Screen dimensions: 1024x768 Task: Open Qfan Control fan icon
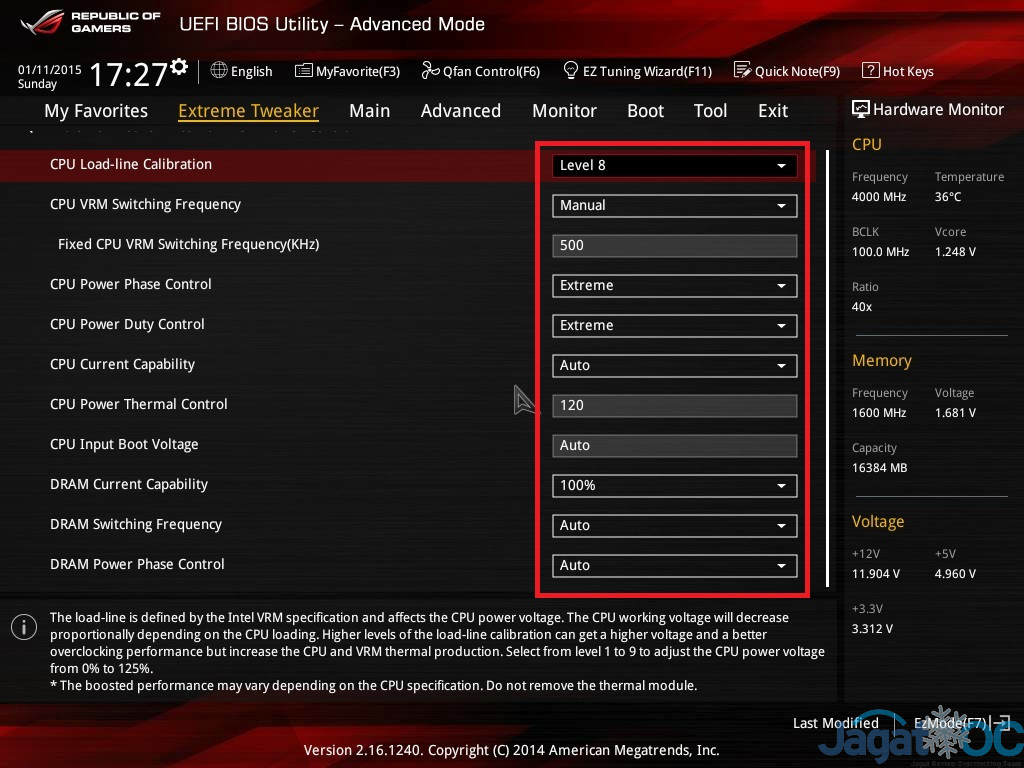point(430,71)
